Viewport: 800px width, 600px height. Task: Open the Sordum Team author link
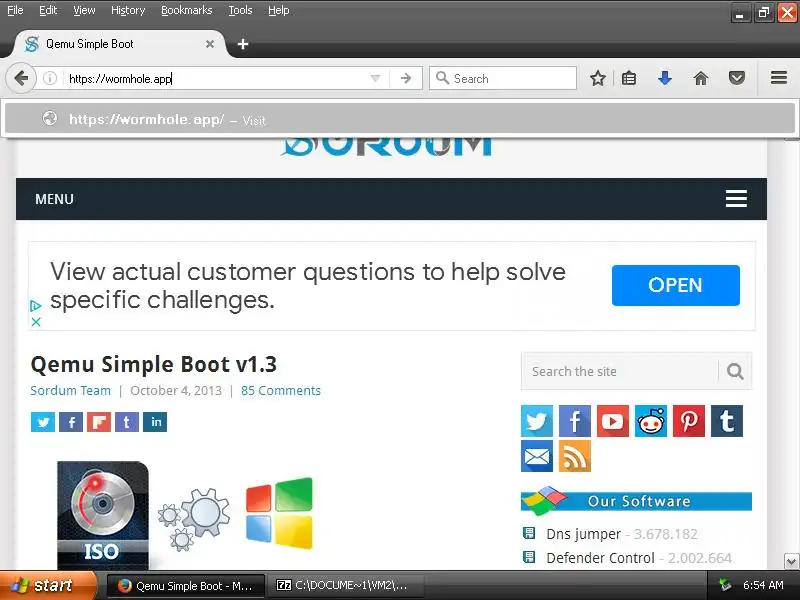pyautogui.click(x=70, y=390)
